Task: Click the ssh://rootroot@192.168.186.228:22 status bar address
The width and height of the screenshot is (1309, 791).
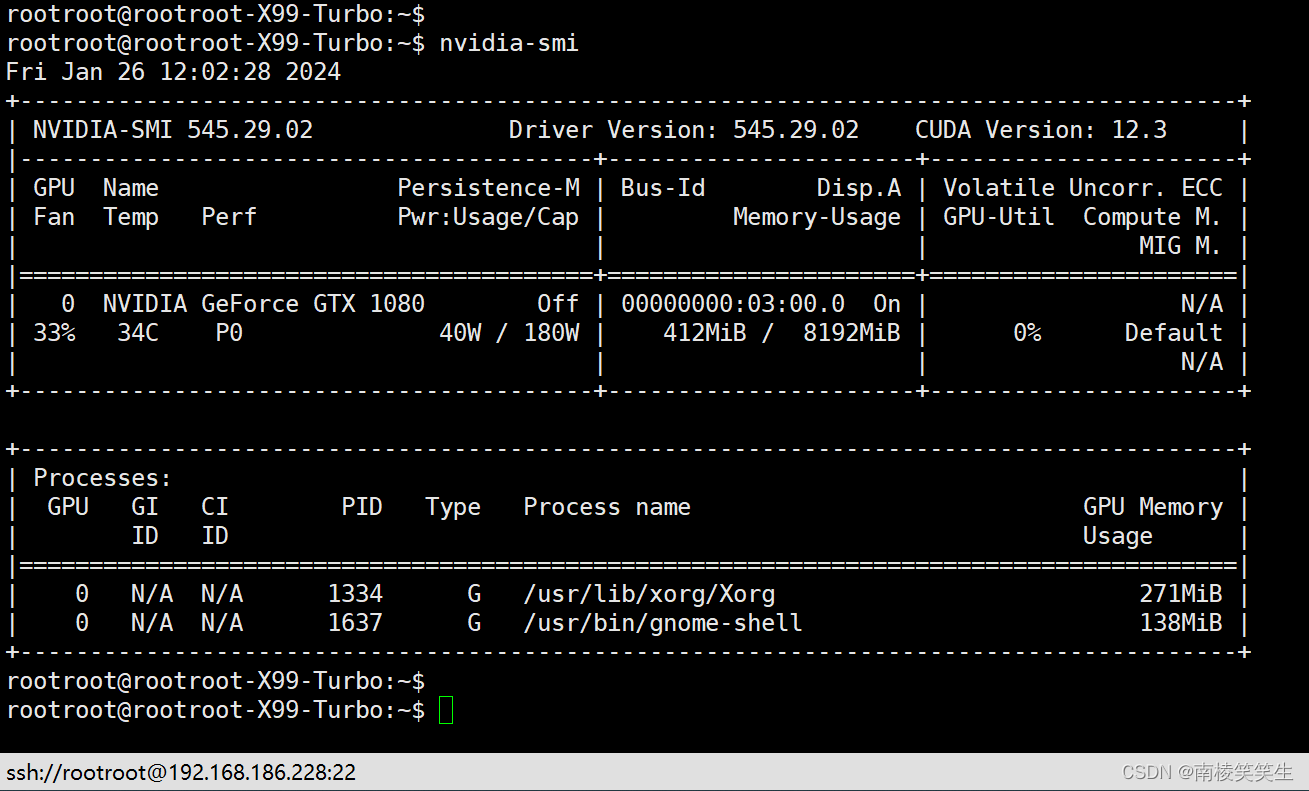Action: [181, 773]
